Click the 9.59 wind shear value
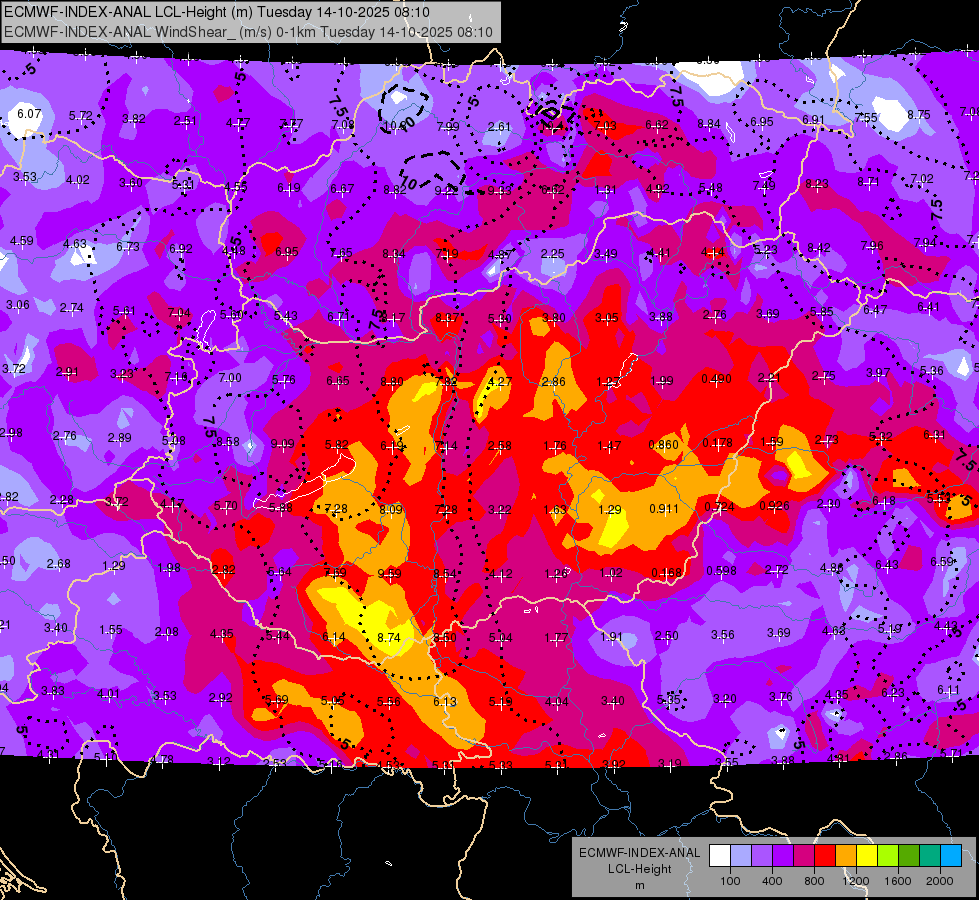979x900 pixels. [x=390, y=573]
